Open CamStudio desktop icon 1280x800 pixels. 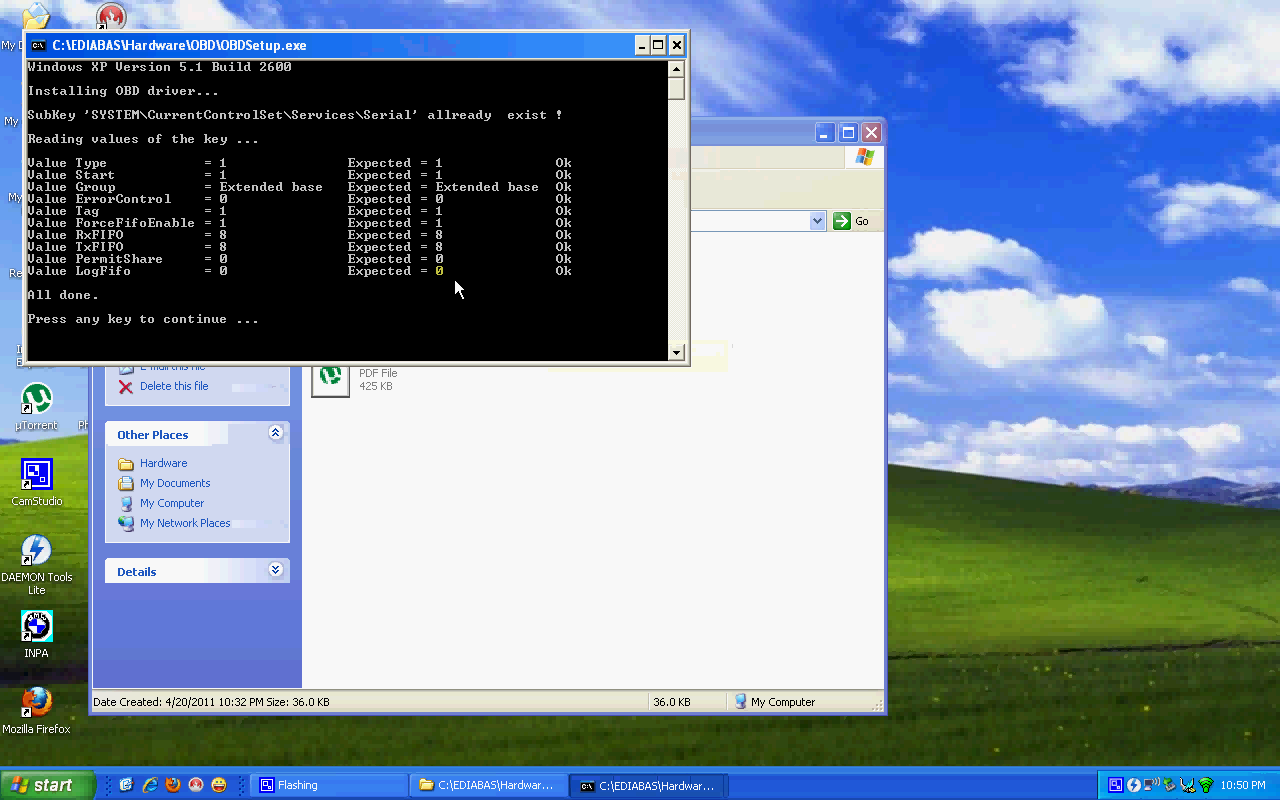click(x=36, y=476)
